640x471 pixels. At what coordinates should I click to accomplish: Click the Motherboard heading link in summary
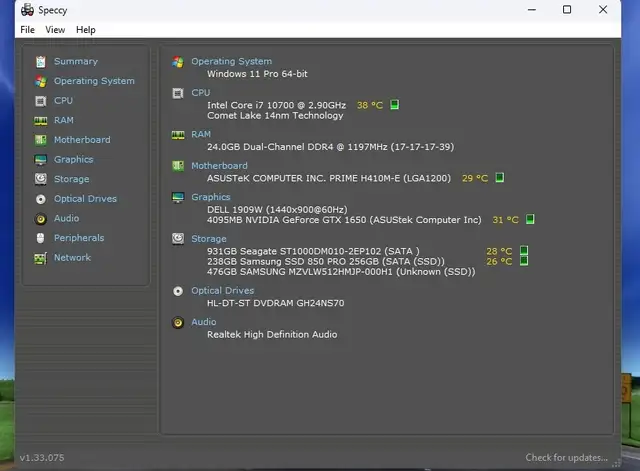click(219, 166)
